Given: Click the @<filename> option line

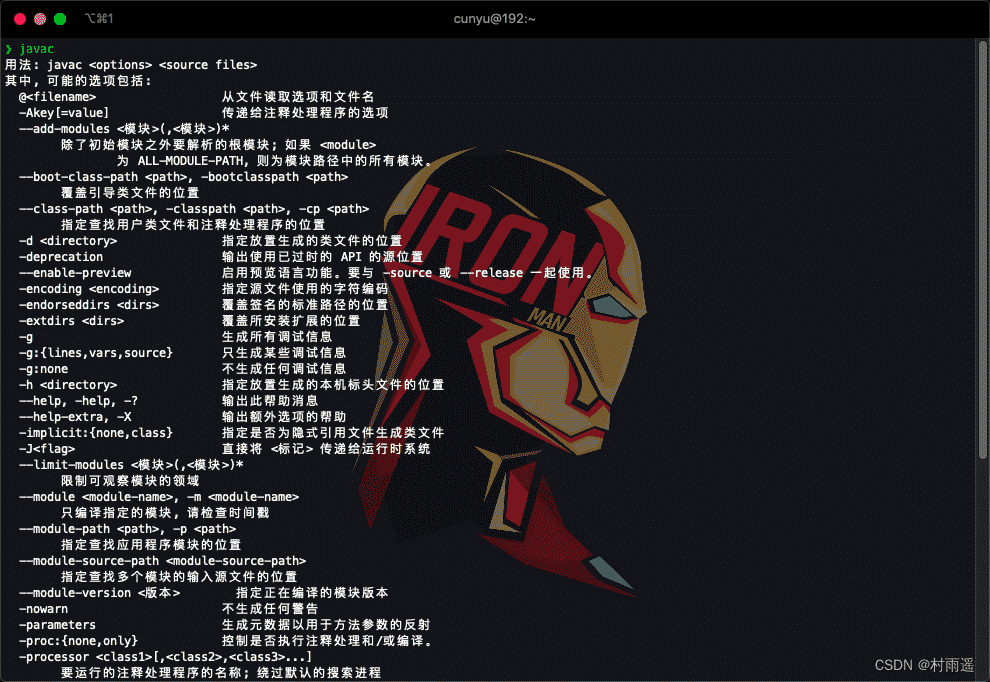Looking at the screenshot, I should (x=57, y=97).
